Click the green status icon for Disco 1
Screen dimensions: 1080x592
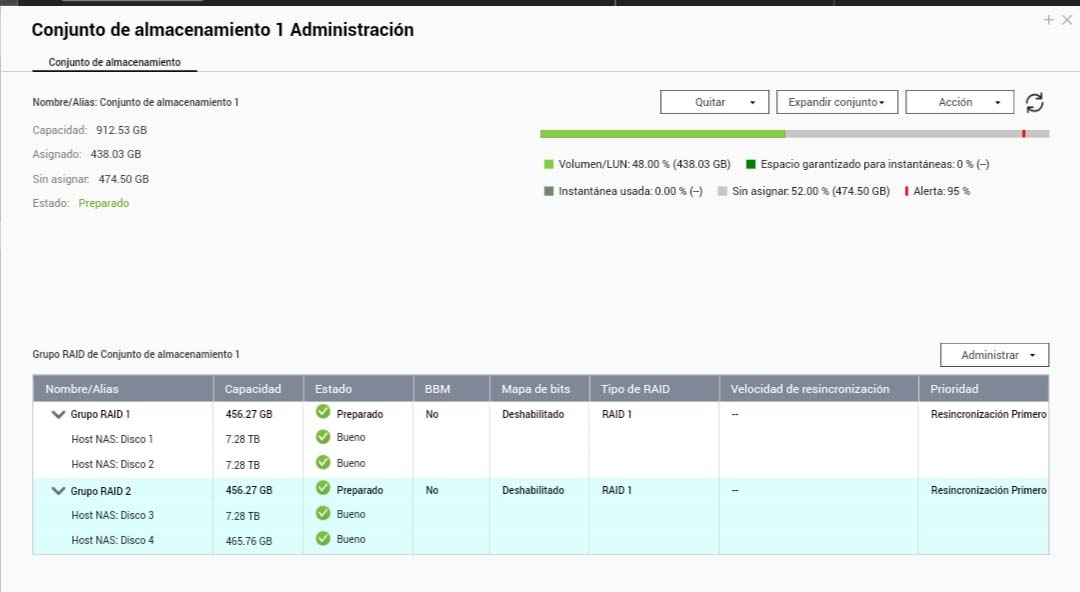point(323,437)
